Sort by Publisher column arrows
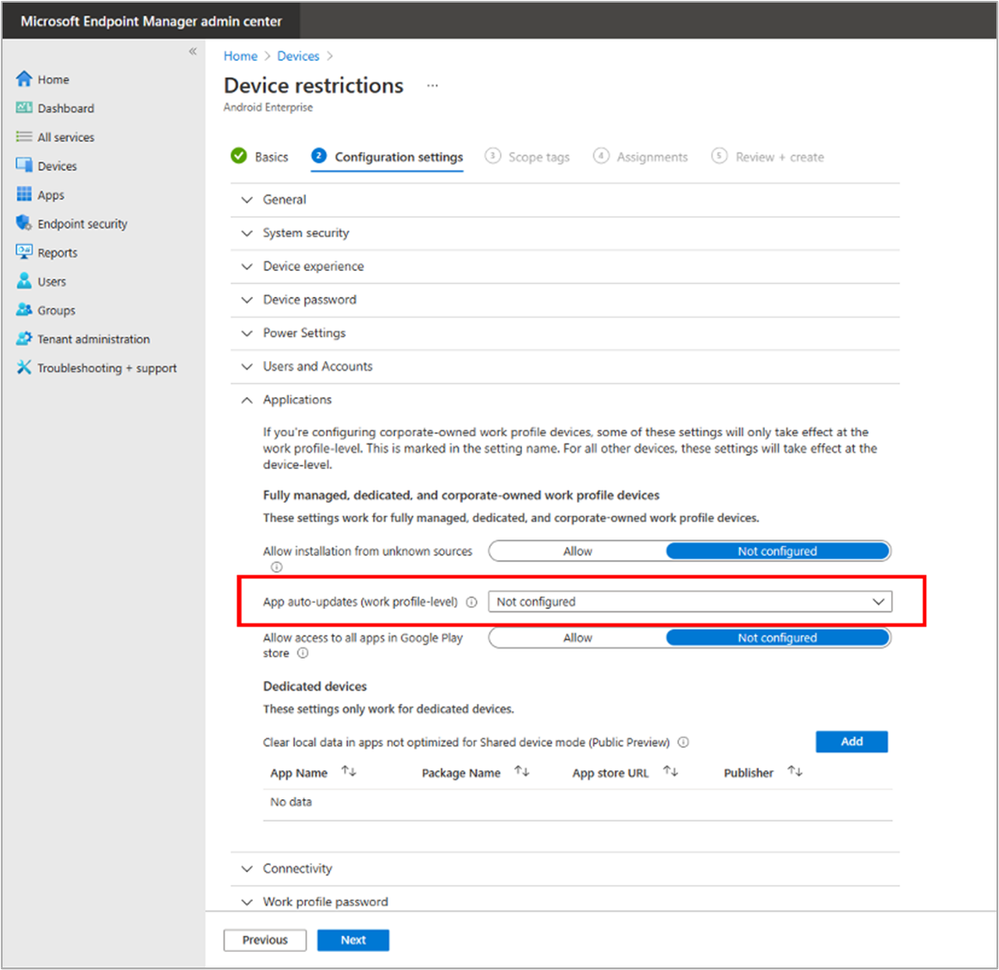This screenshot has width=999, height=970. [x=794, y=771]
